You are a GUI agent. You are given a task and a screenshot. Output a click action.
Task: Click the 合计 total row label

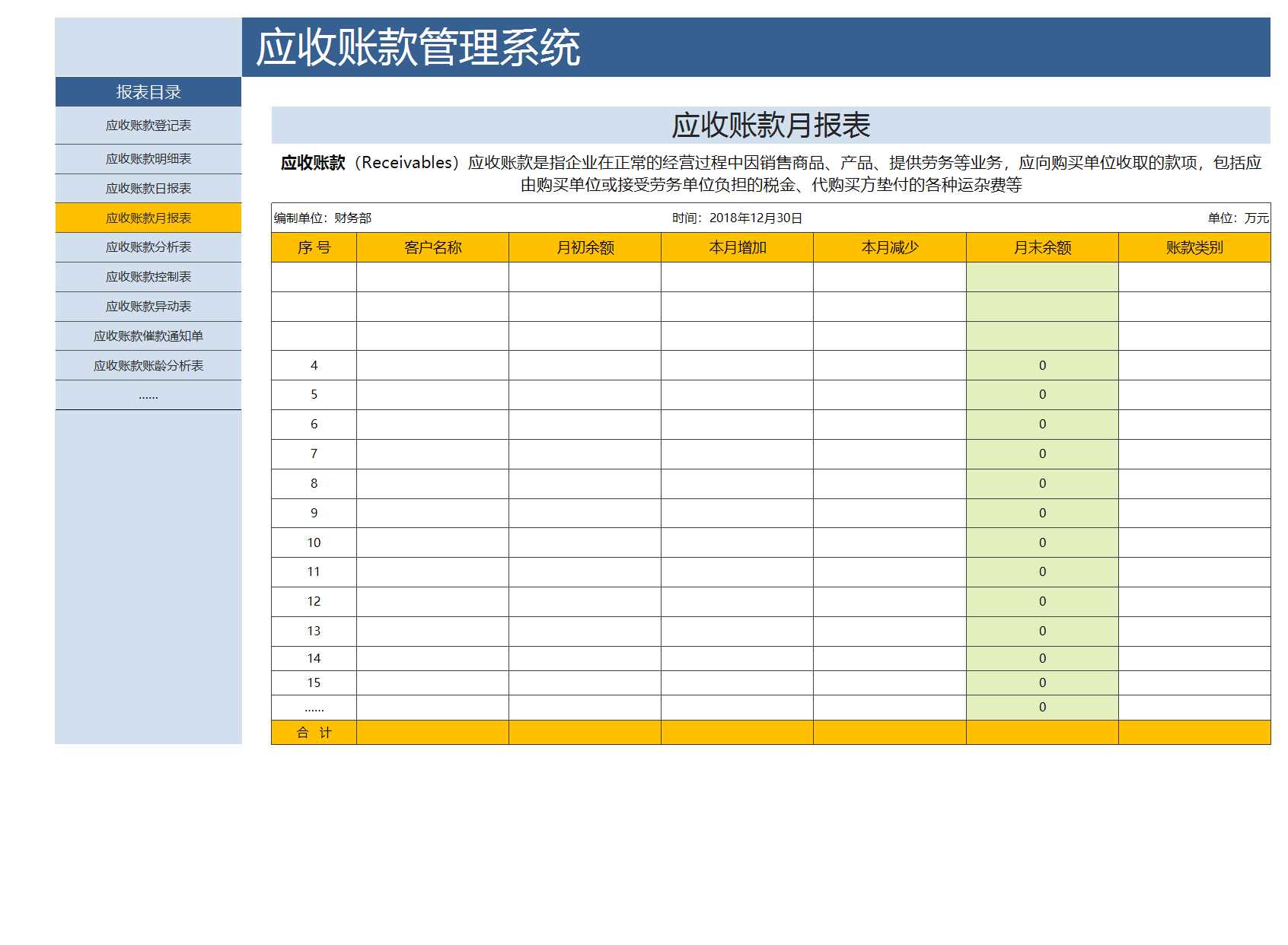click(x=314, y=733)
